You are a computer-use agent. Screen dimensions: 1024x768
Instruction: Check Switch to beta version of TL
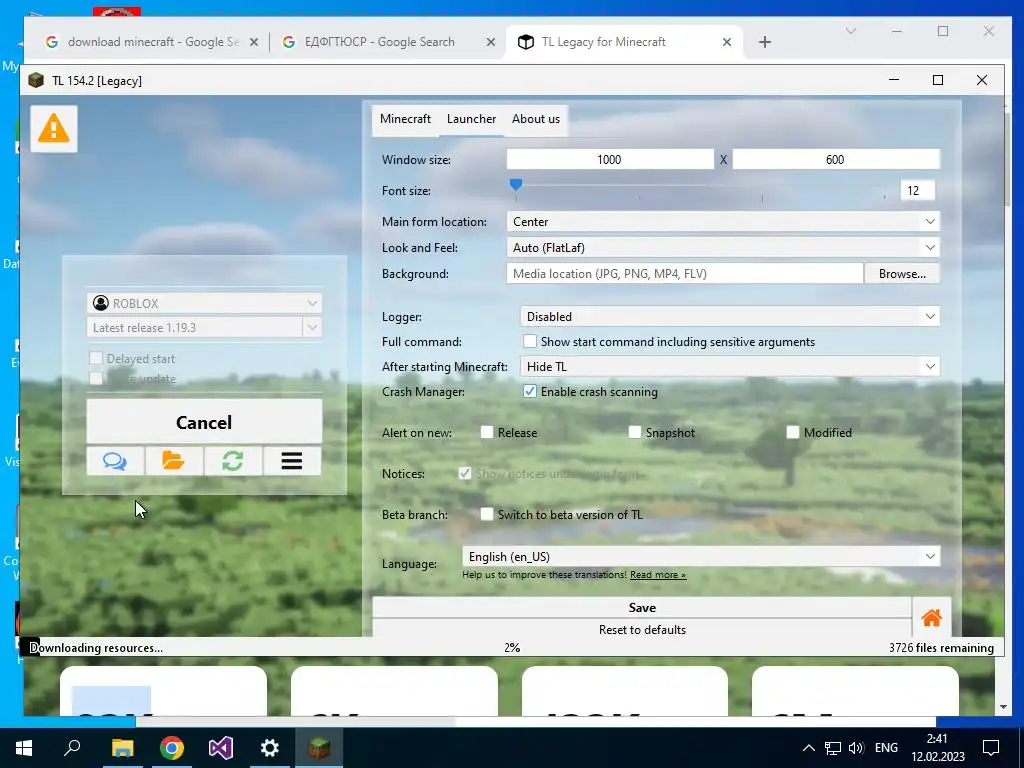(x=487, y=515)
